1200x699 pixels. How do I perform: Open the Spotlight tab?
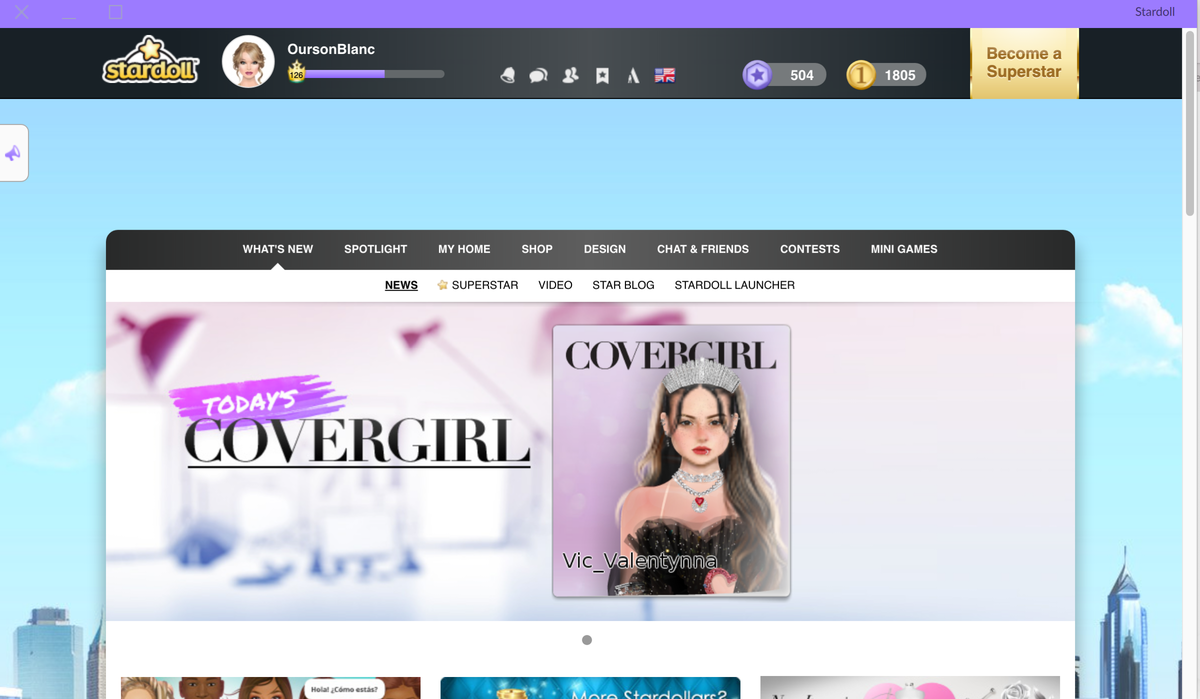[x=376, y=249]
